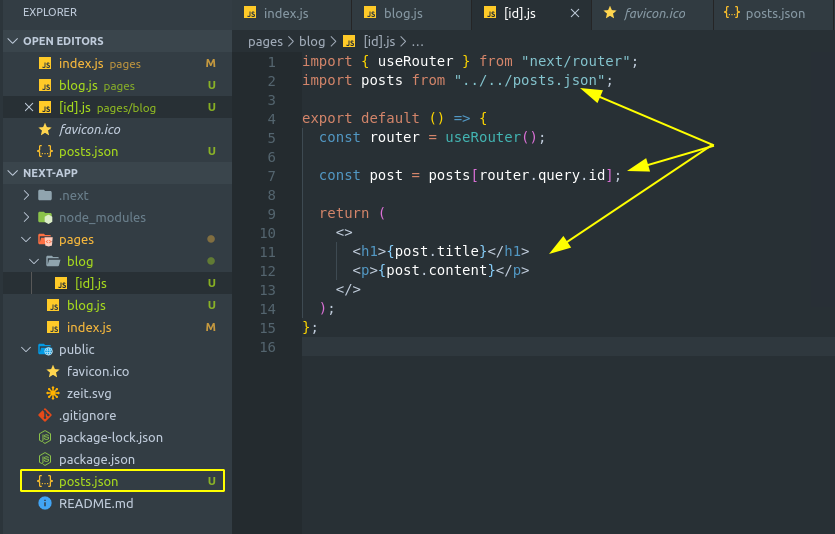
Task: Click star icon of favicon.ico in tree
Action: [x=53, y=371]
